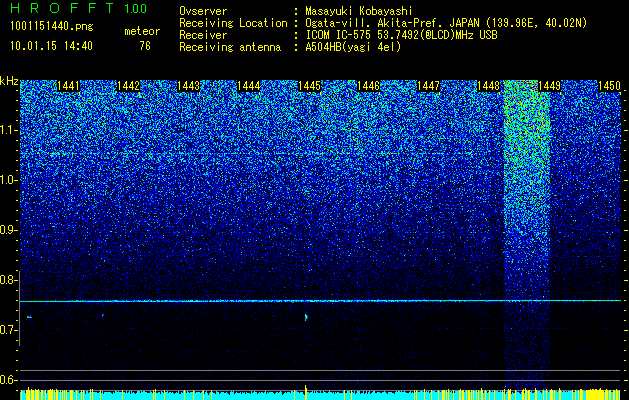Click time marker 1441
The image size is (629, 400).
point(69,86)
